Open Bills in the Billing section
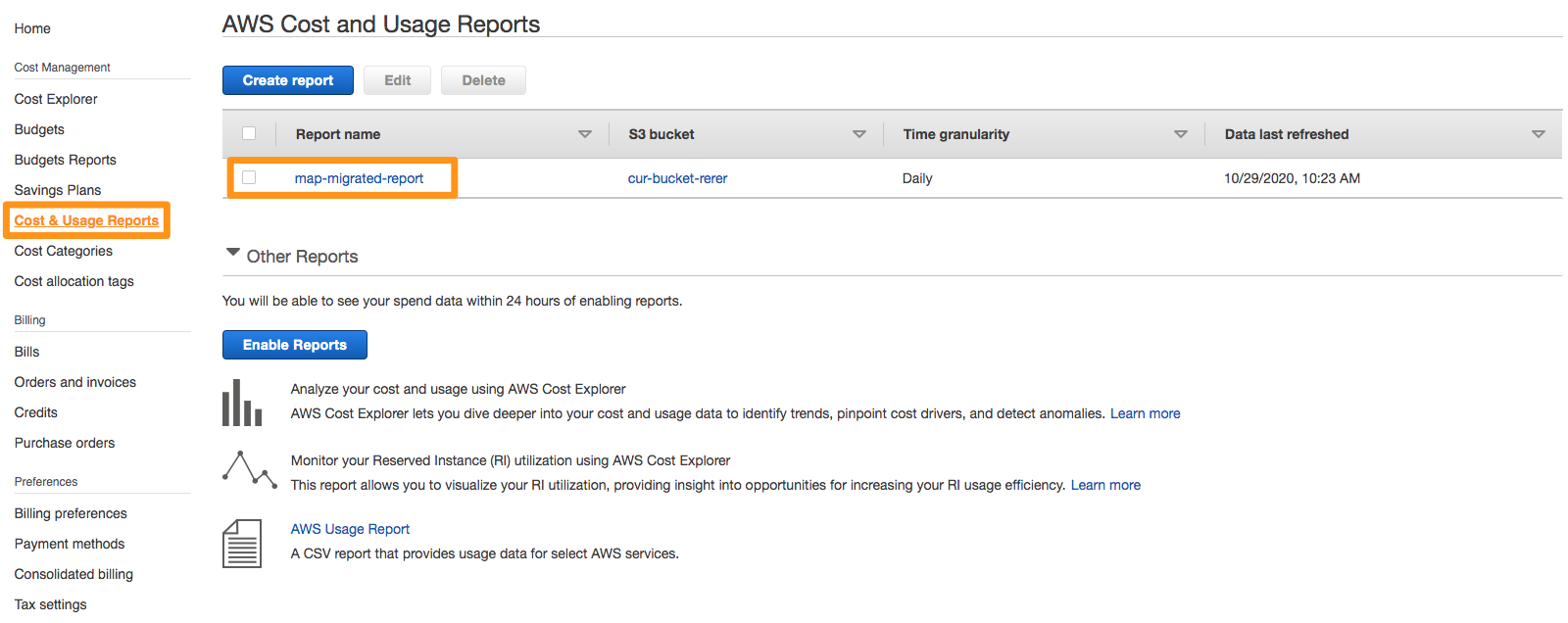This screenshot has height=623, width=1568. [x=26, y=352]
